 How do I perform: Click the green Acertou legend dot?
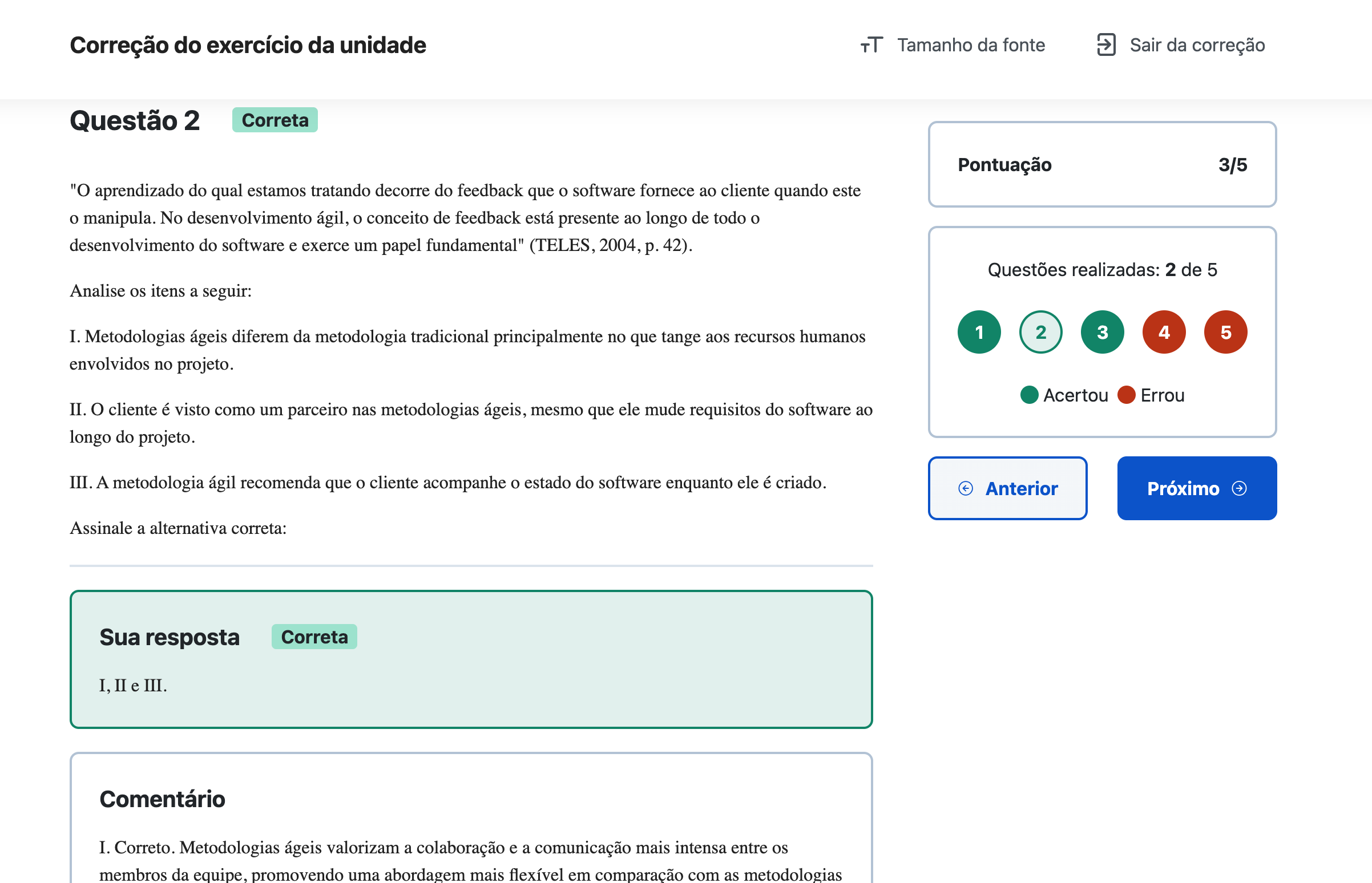point(1029,395)
